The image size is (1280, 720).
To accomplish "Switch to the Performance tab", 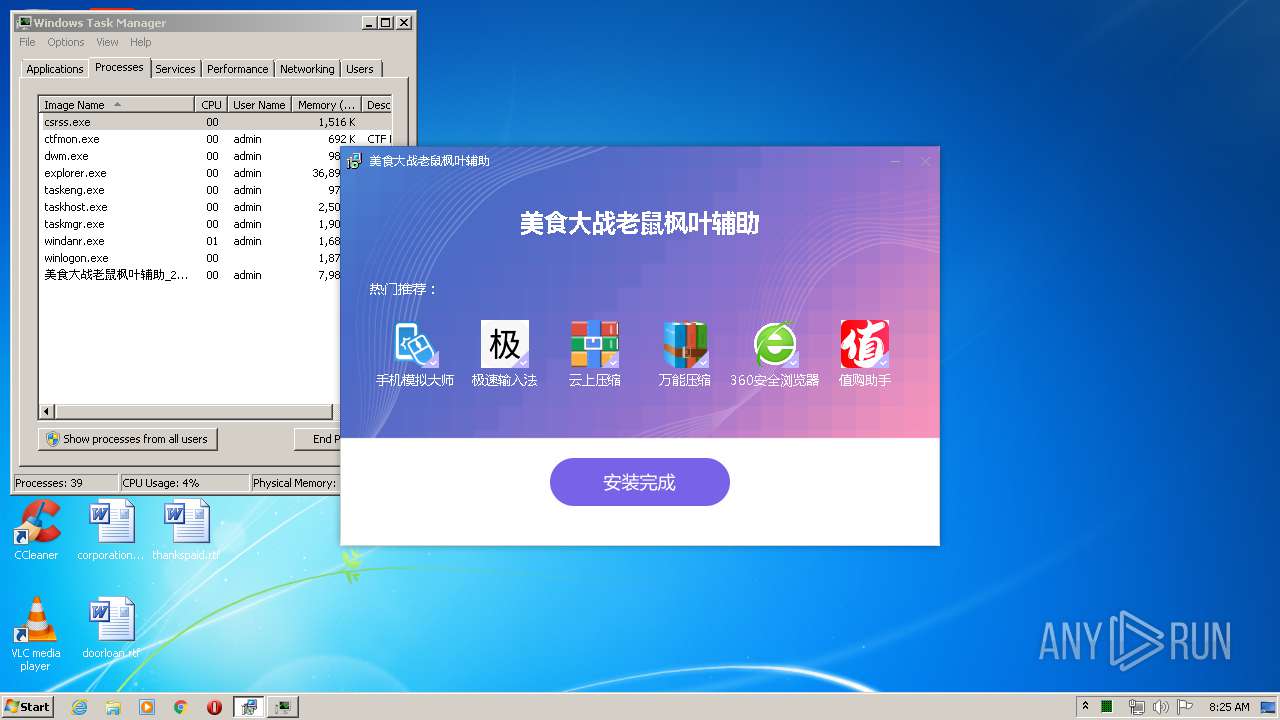I will tap(237, 69).
